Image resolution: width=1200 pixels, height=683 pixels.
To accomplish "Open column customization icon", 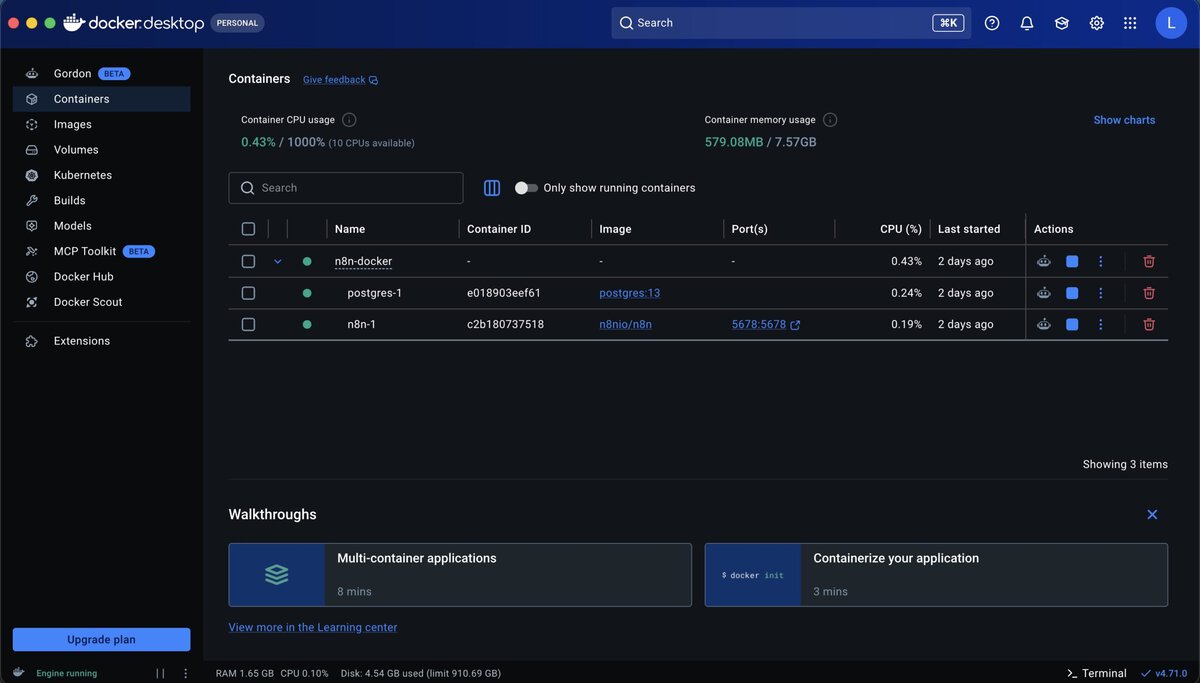I will pyautogui.click(x=492, y=188).
